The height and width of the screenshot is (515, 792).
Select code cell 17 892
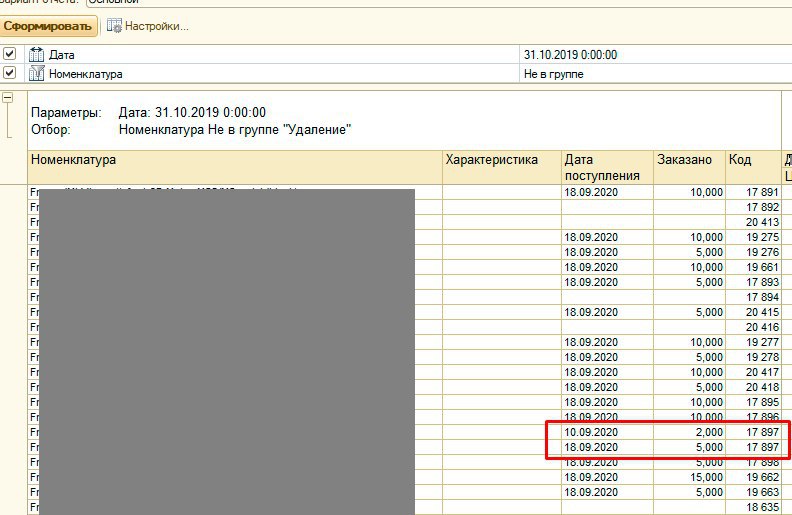pos(753,207)
